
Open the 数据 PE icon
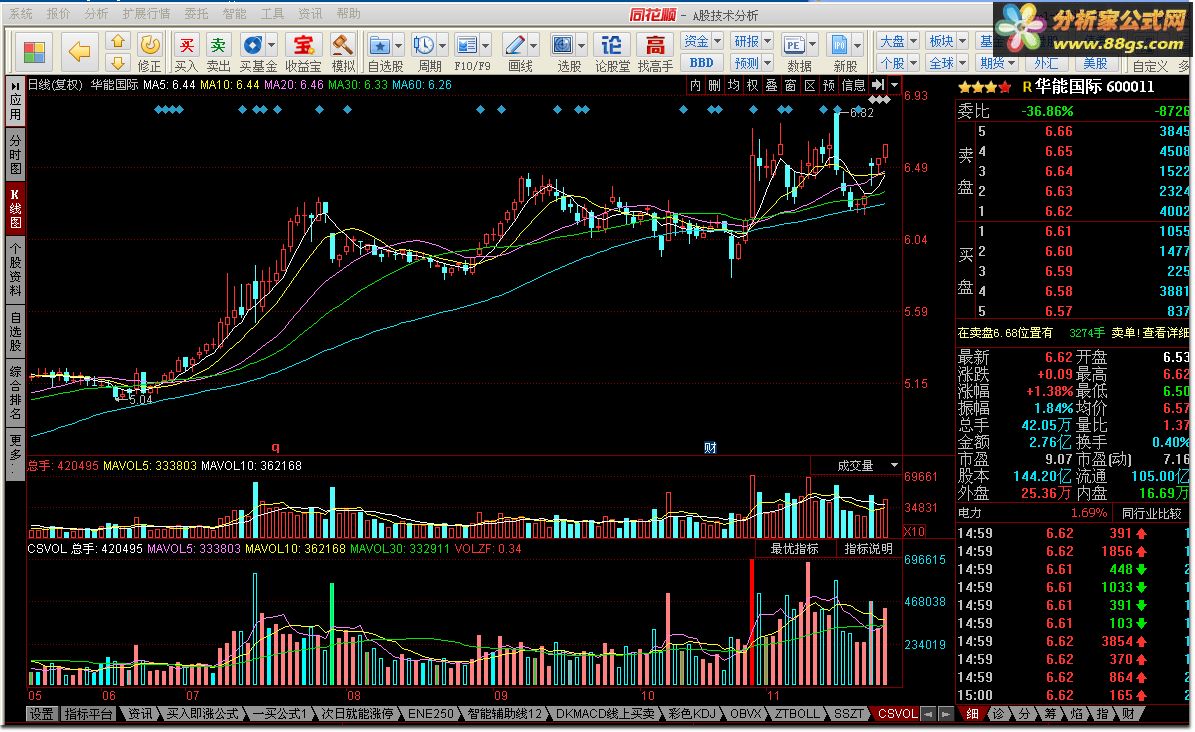(x=794, y=46)
